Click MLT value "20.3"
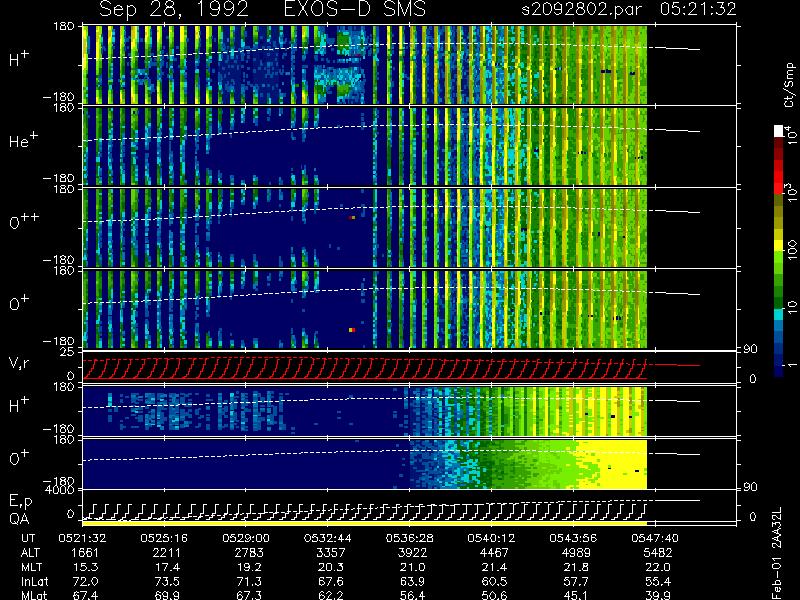 pos(332,567)
